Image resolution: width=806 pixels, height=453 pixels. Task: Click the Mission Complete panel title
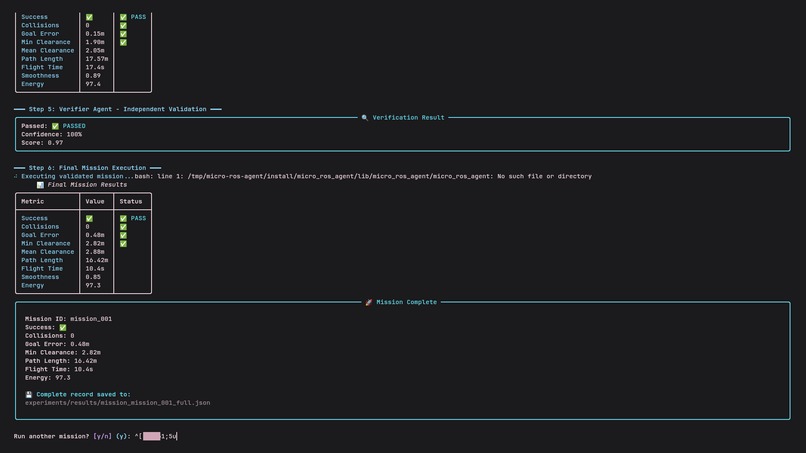click(x=406, y=302)
